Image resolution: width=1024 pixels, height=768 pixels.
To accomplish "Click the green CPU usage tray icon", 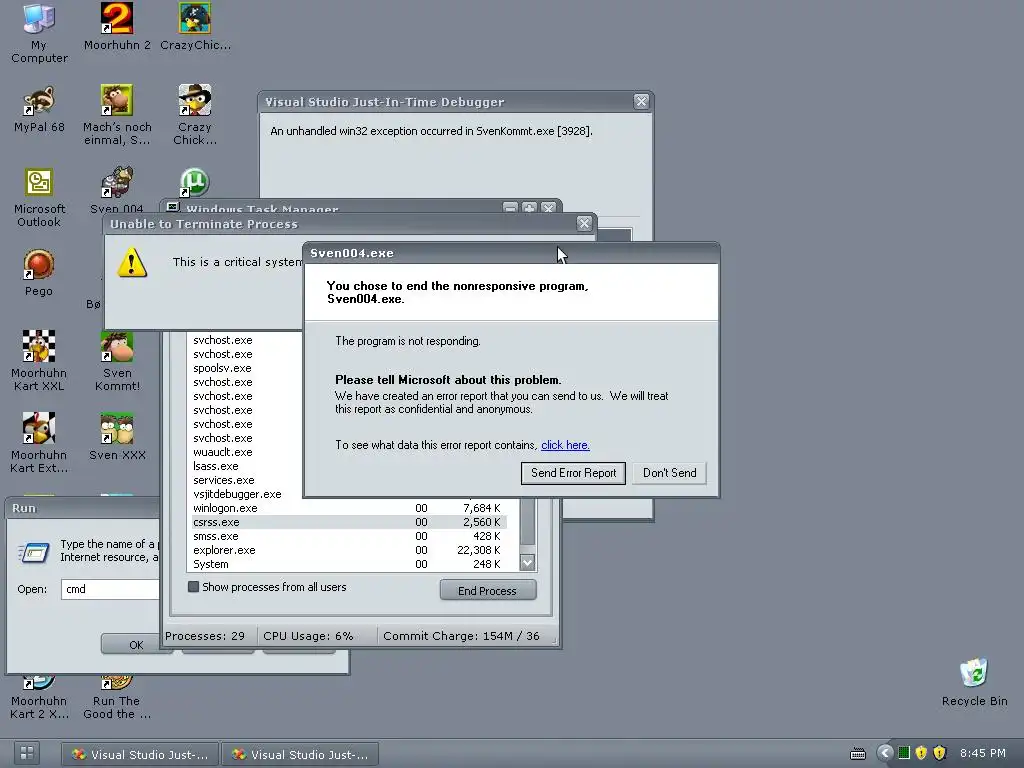I will click(904, 753).
